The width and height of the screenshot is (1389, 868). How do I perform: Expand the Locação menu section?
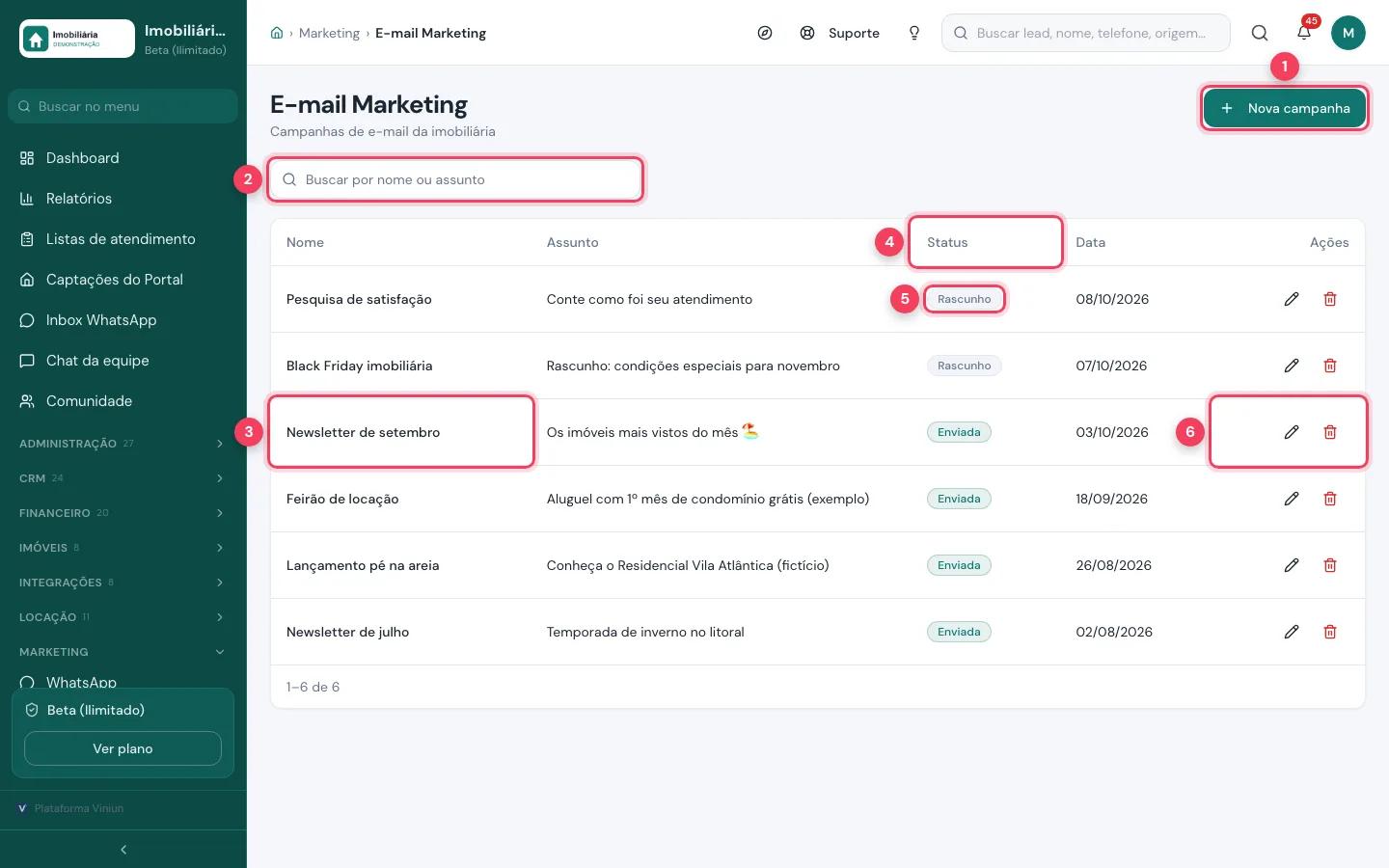tap(123, 617)
